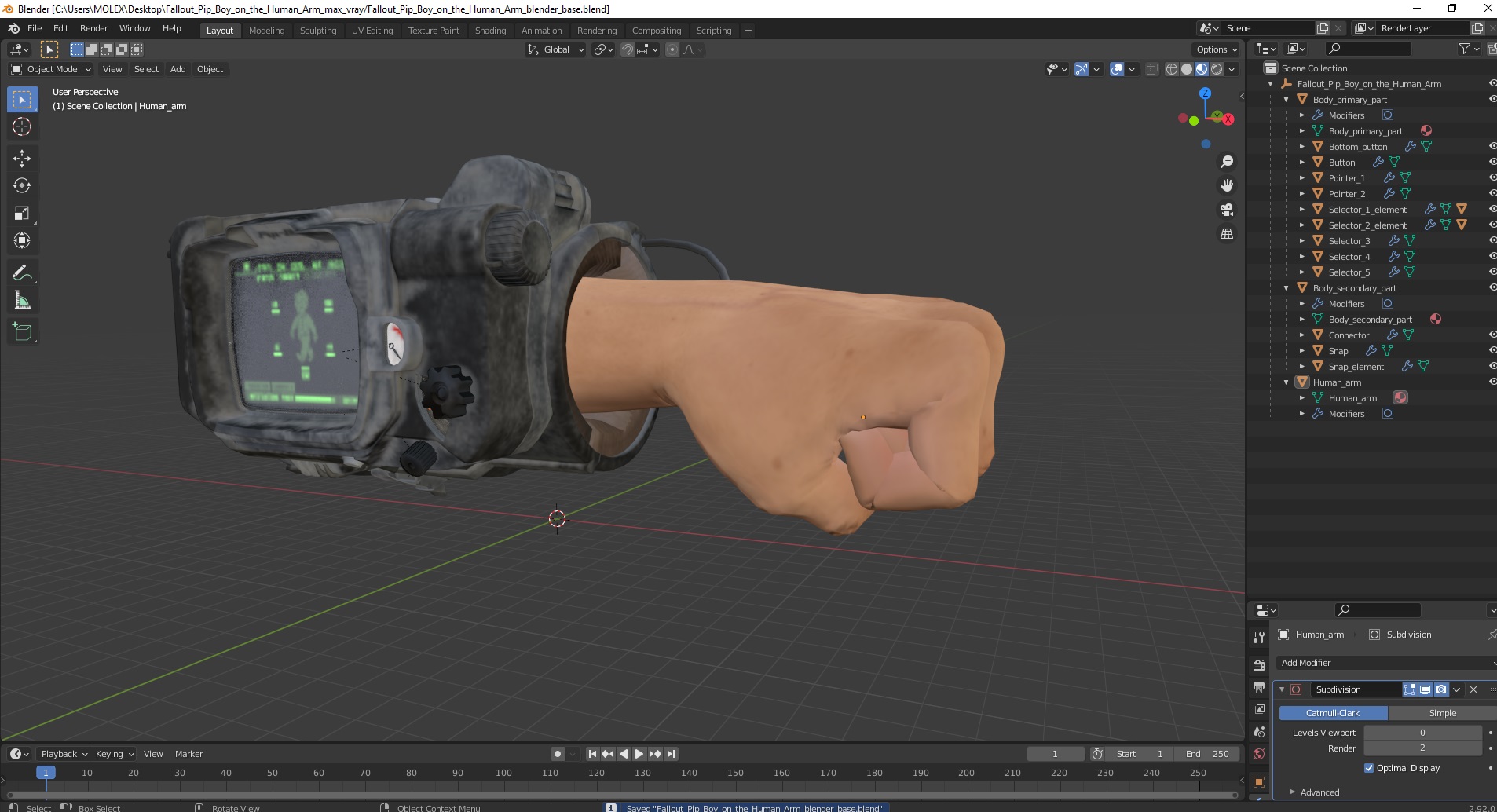1497x812 pixels.
Task: Click the outliner search field
Action: point(1367,49)
